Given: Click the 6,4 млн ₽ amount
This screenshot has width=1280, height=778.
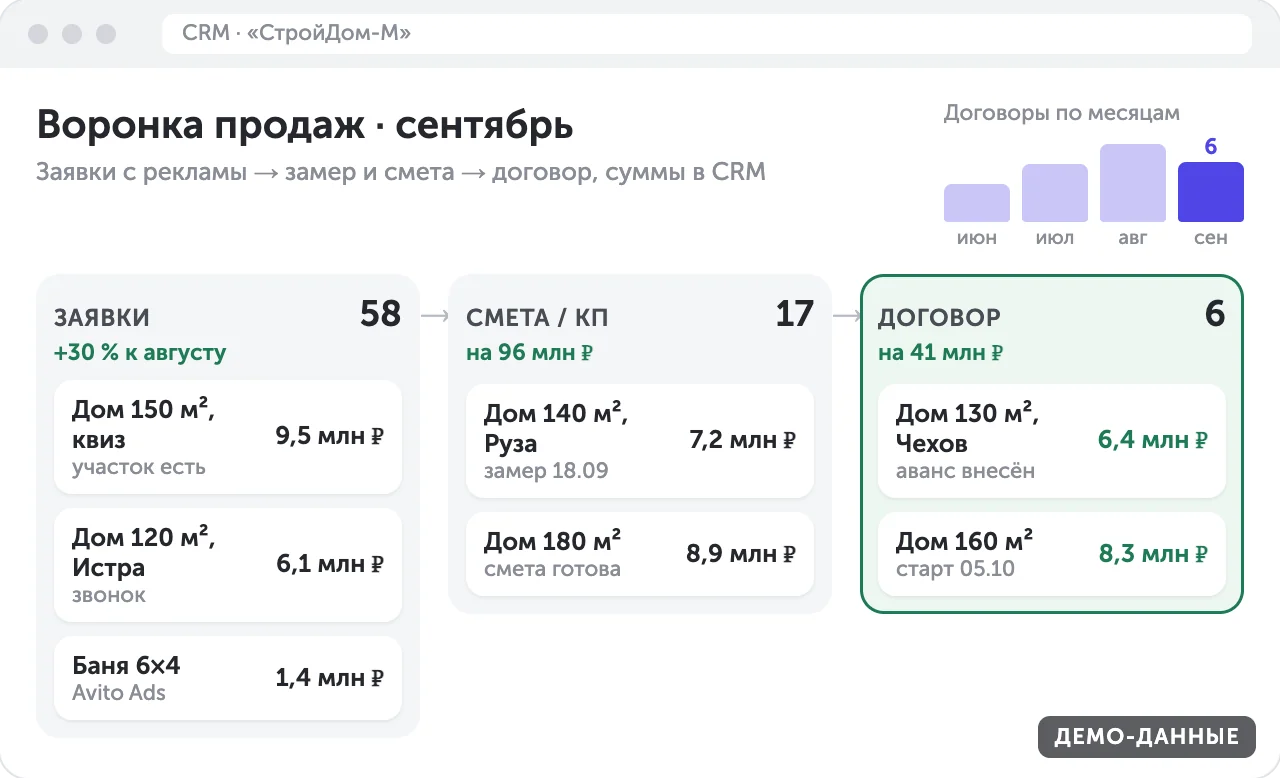Looking at the screenshot, I should 1154,440.
